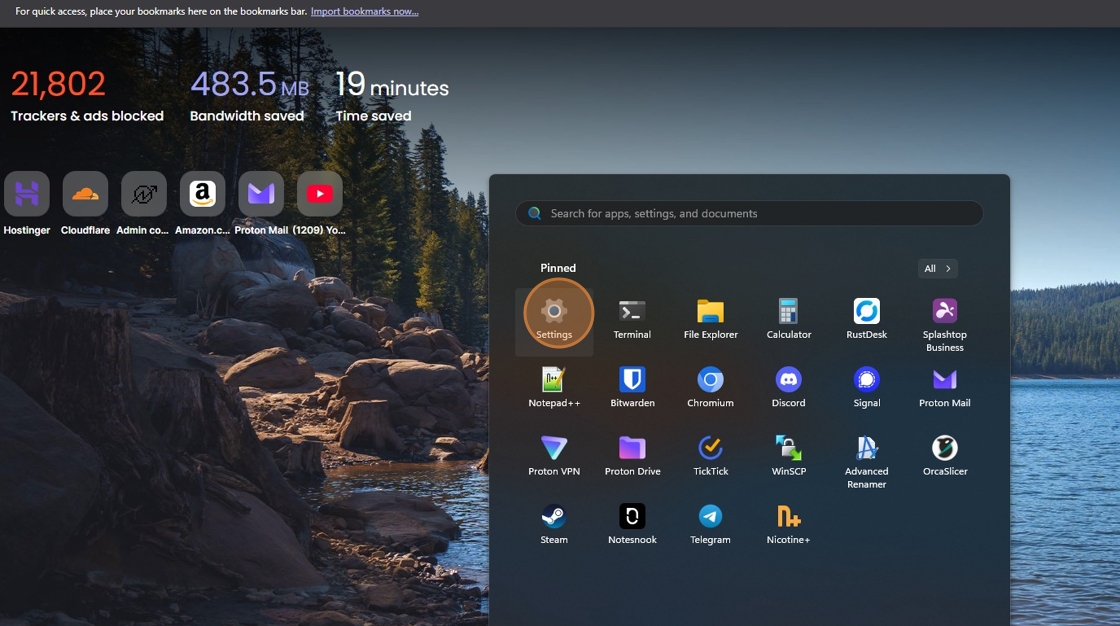
Task: Click the Start menu search field
Action: (x=749, y=213)
